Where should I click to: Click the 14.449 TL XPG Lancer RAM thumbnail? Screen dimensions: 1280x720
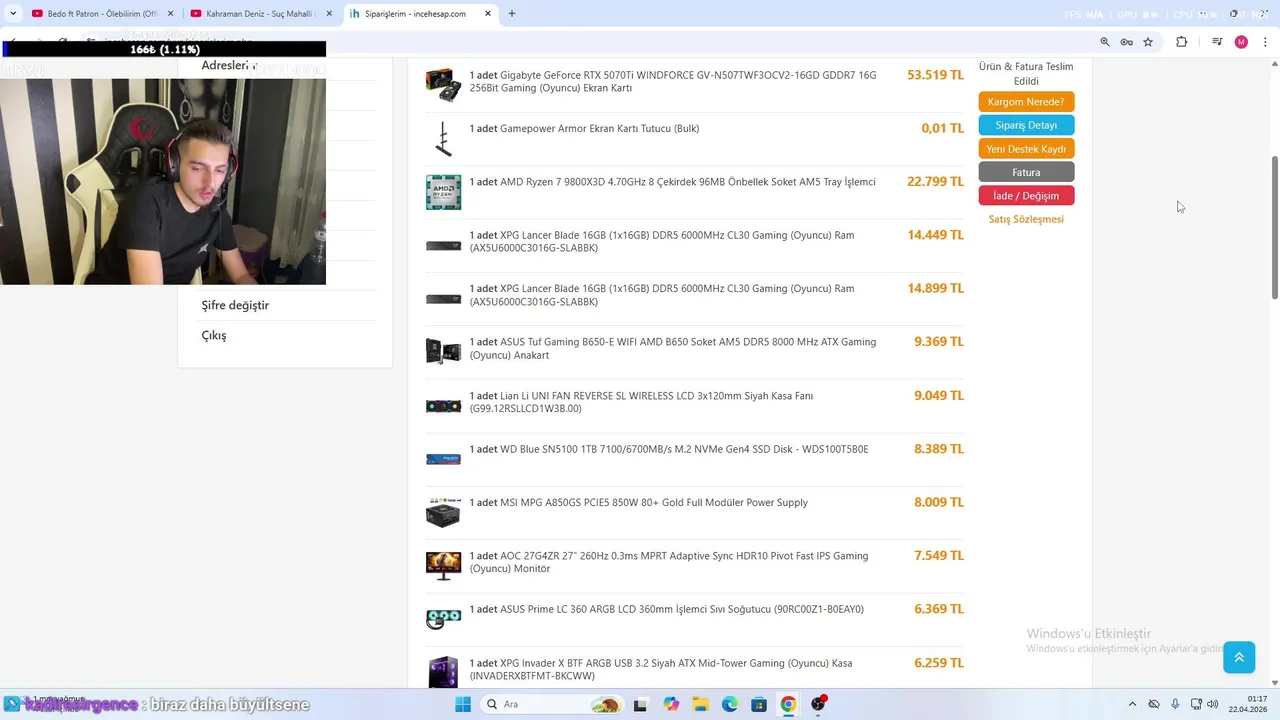[443, 246]
